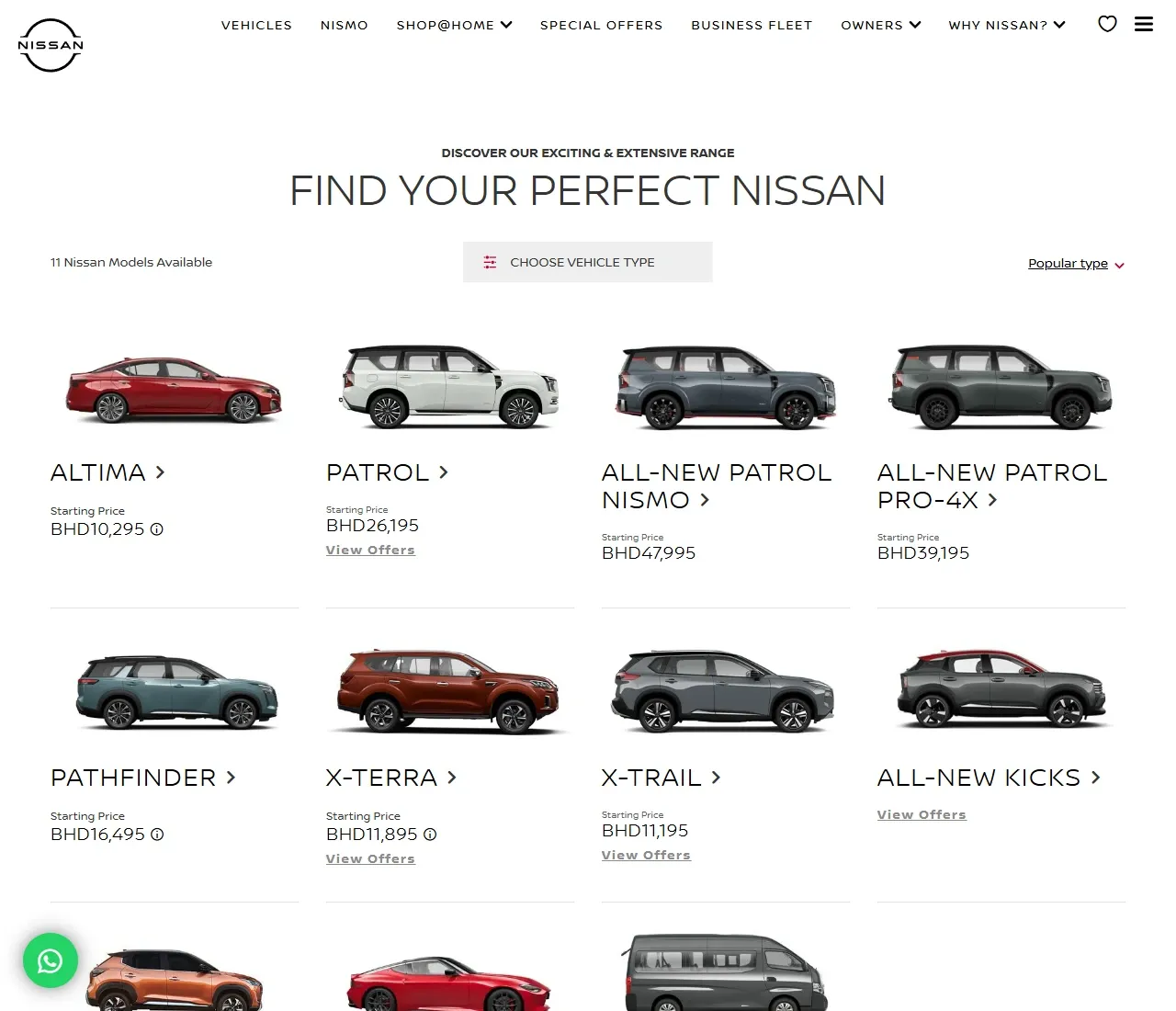The image size is (1176, 1011).
Task: Expand the SHOP@HOME menu
Action: tap(454, 25)
